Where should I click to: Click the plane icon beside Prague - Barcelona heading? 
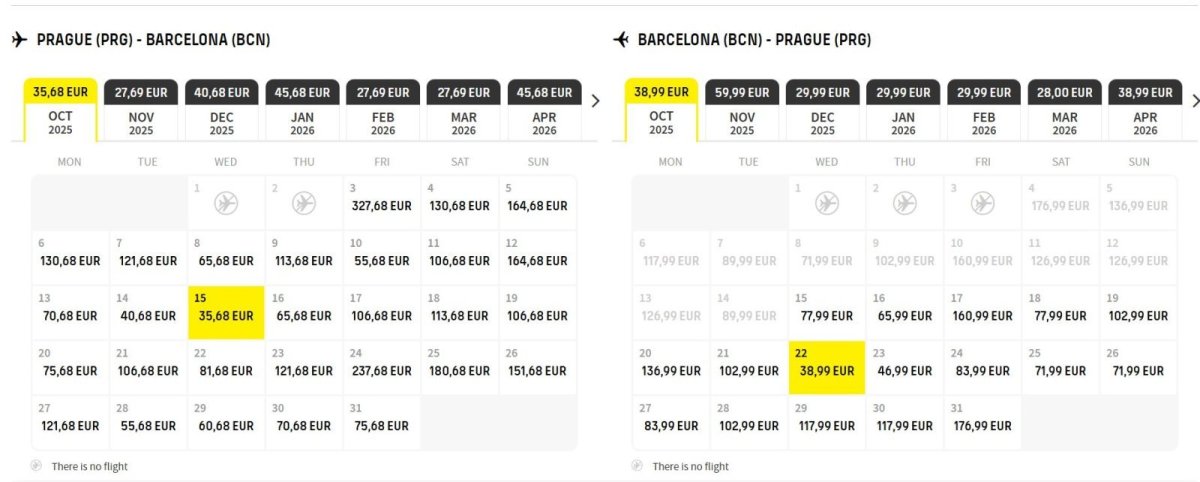click(19, 40)
